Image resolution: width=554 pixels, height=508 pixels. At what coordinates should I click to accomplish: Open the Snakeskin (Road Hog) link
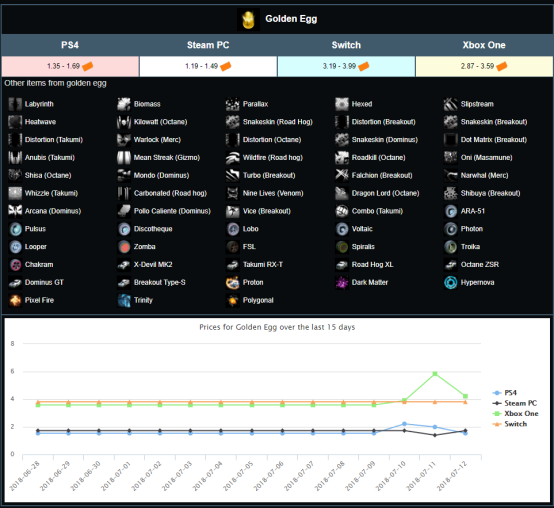pyautogui.click(x=278, y=122)
